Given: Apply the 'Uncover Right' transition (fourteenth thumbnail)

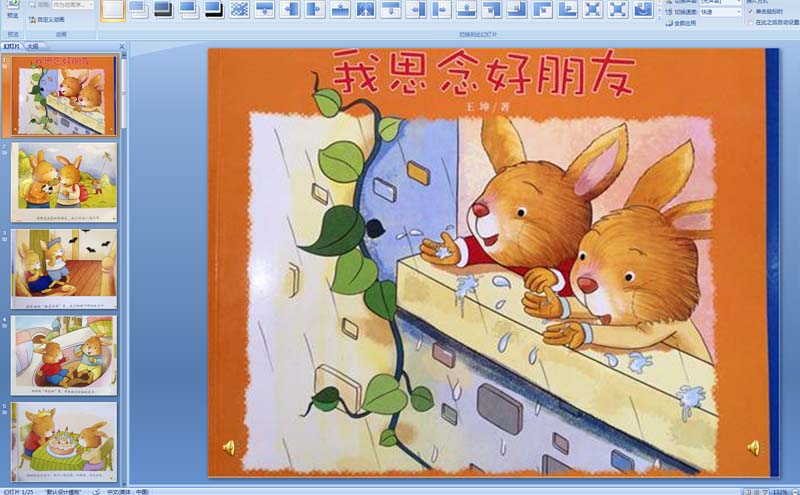Looking at the screenshot, I should pos(441,9).
